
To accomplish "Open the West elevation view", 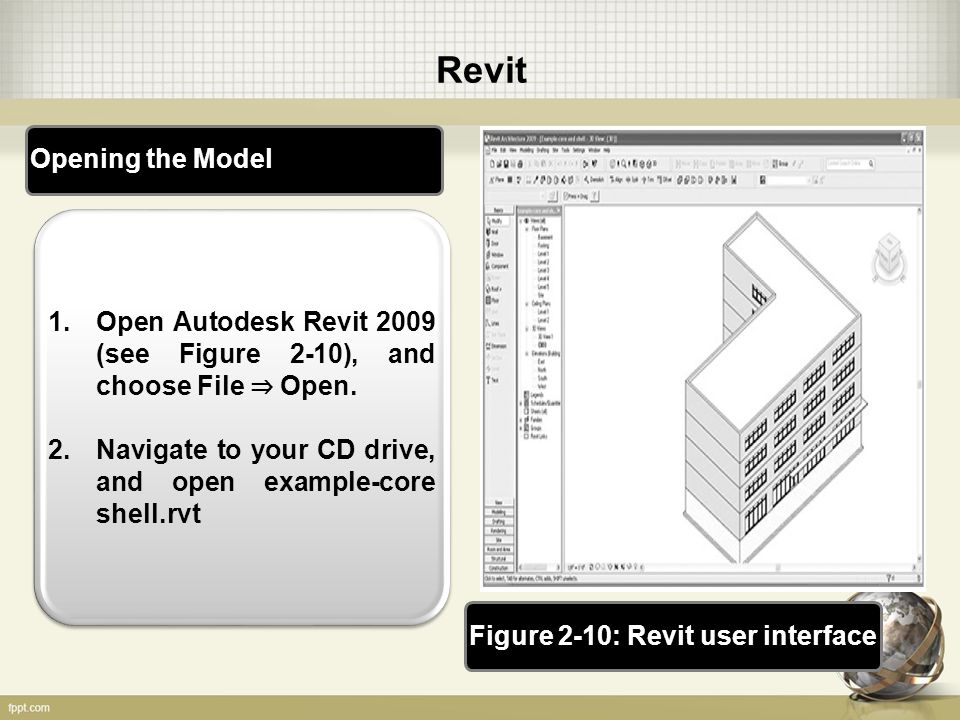I will pos(541,386).
